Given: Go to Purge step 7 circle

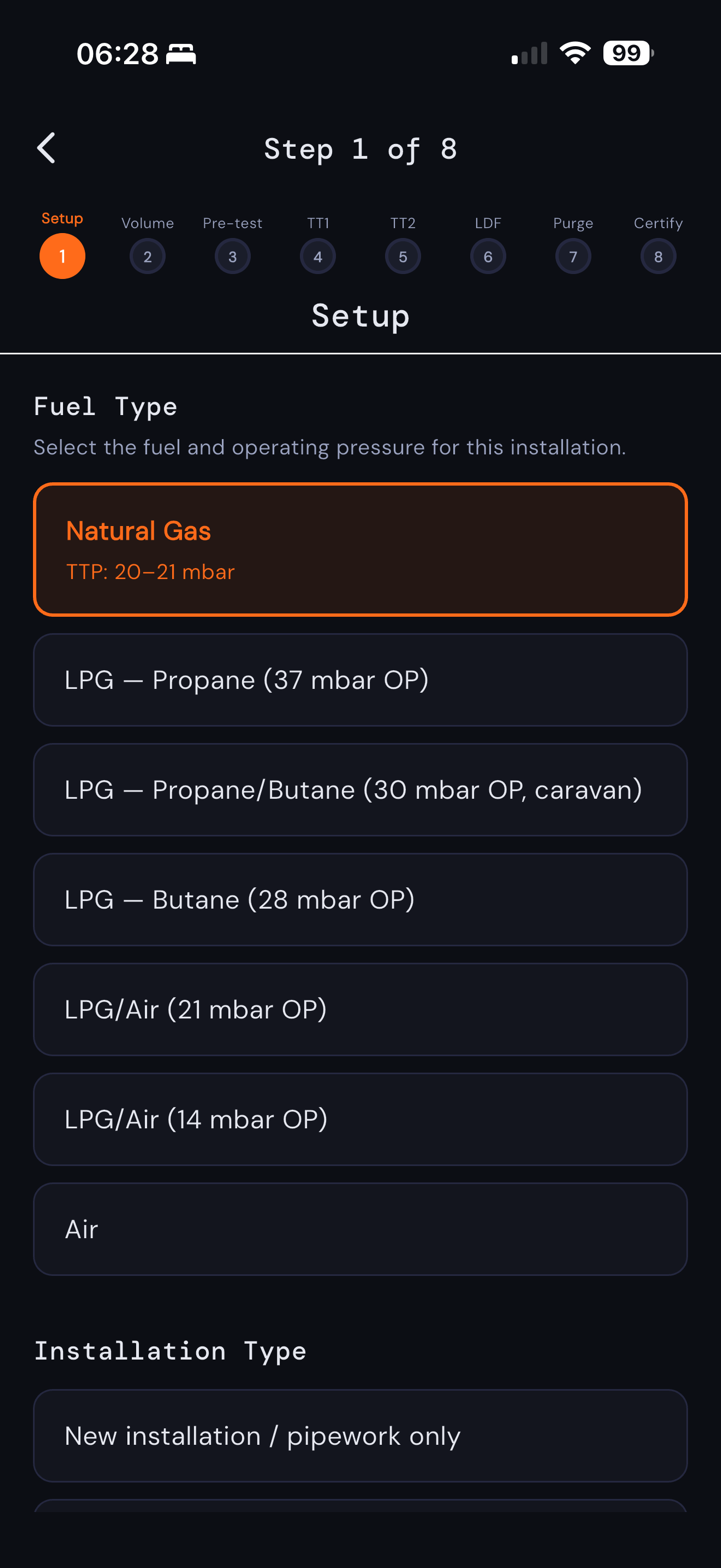Looking at the screenshot, I should pos(573,257).
